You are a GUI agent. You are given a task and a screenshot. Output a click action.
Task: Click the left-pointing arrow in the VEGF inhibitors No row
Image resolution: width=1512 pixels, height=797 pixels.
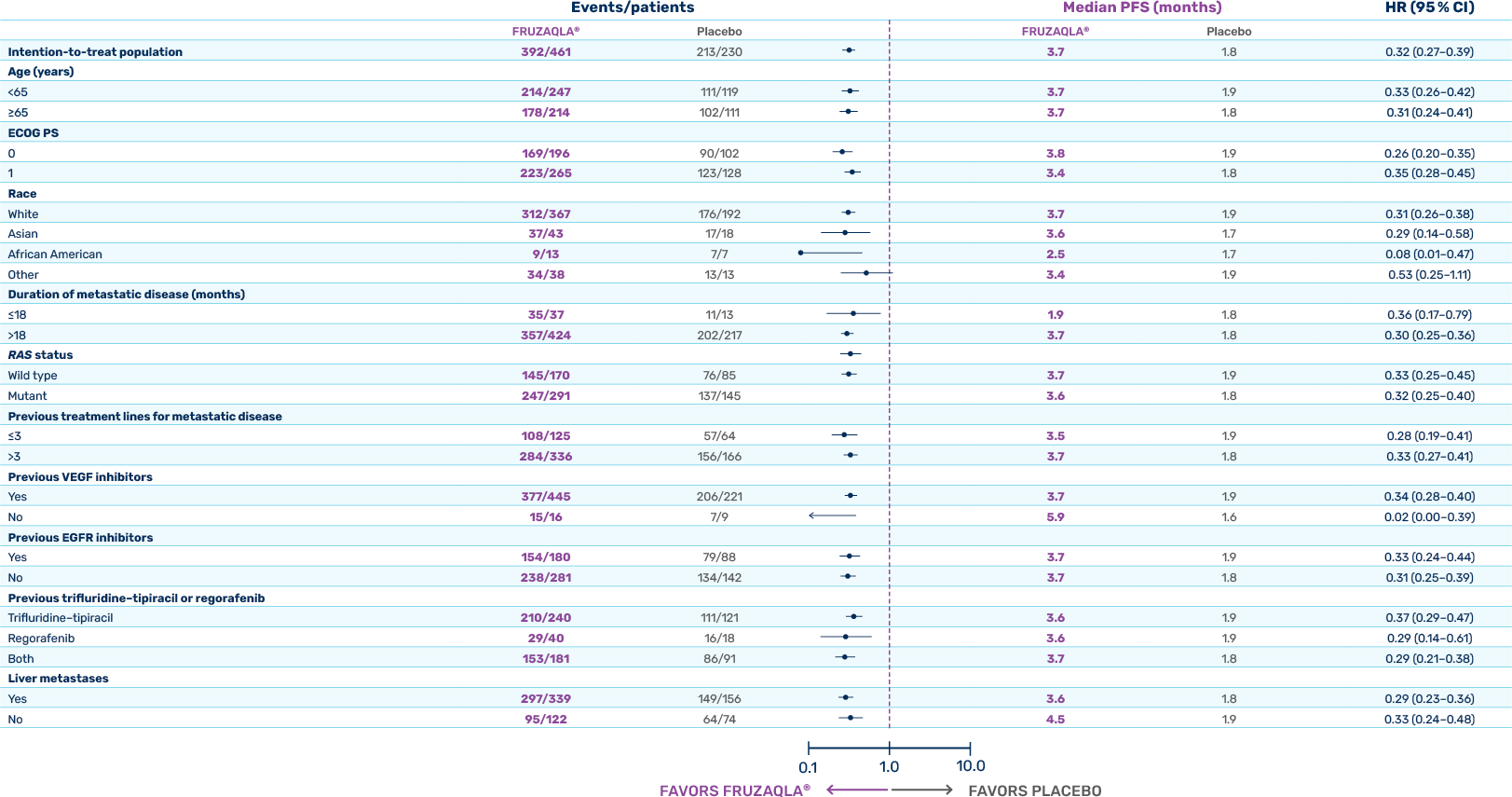[x=832, y=515]
